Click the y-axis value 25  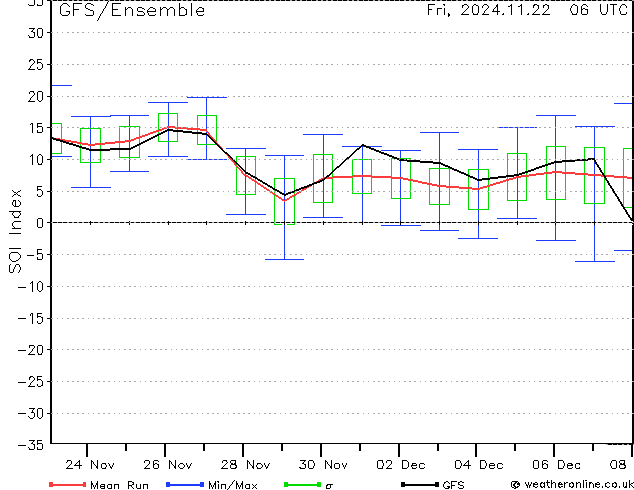[x=36, y=65]
